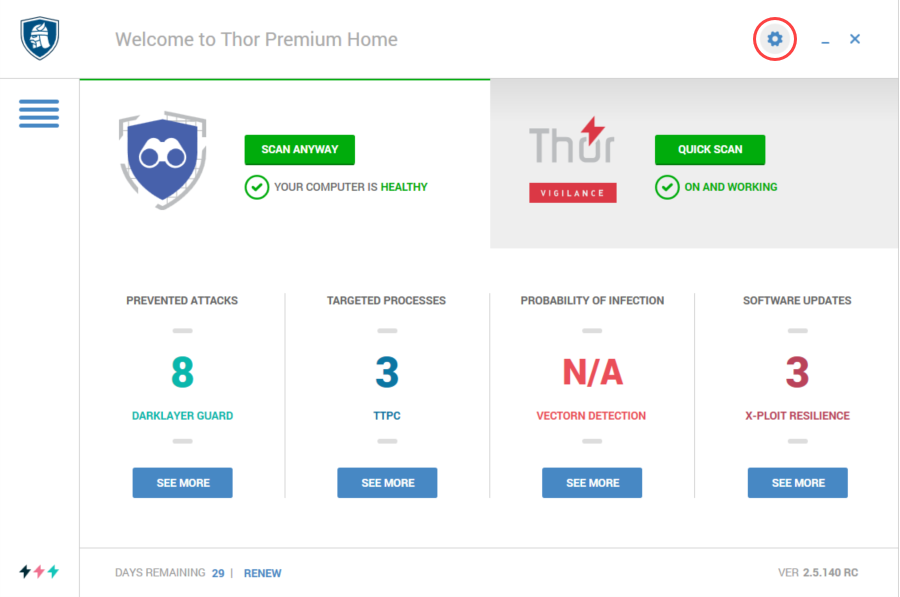Open the hamburger menu in sidebar
The image size is (900, 597).
(39, 114)
